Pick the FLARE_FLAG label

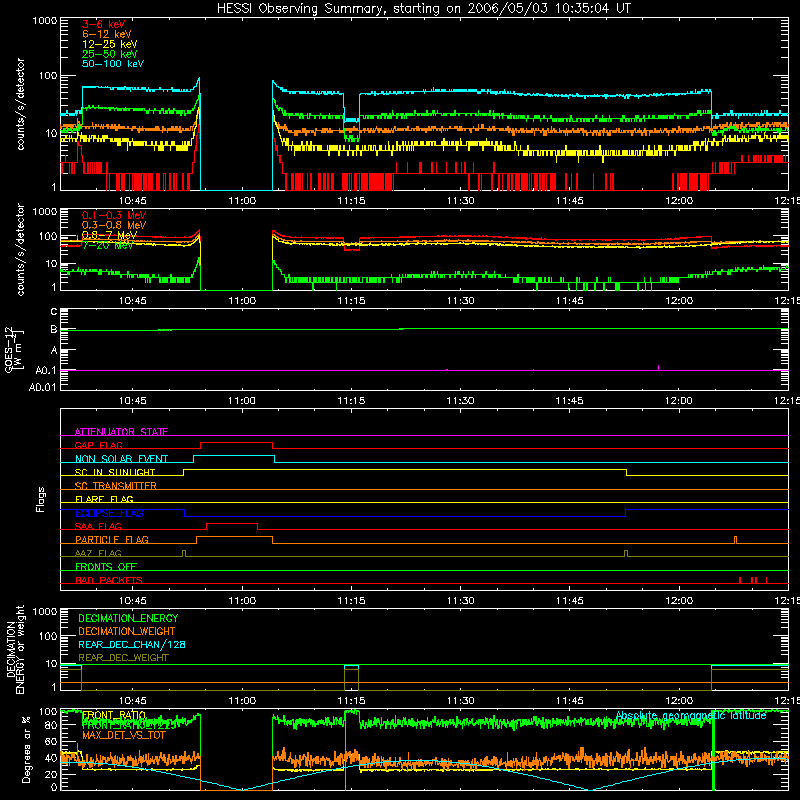104,499
